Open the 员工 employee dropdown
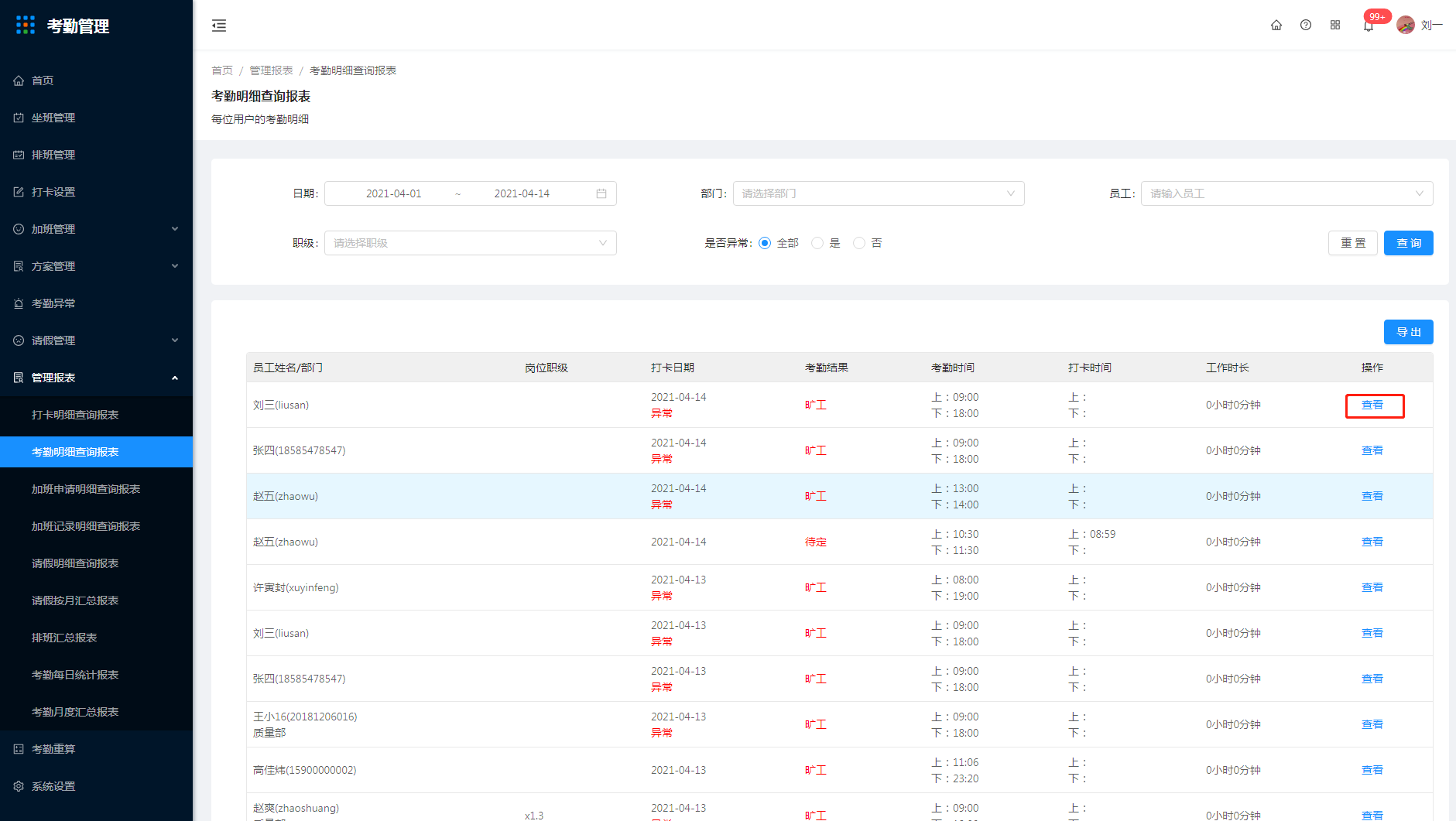Screen dimensions: 1456x821 coord(1287,193)
